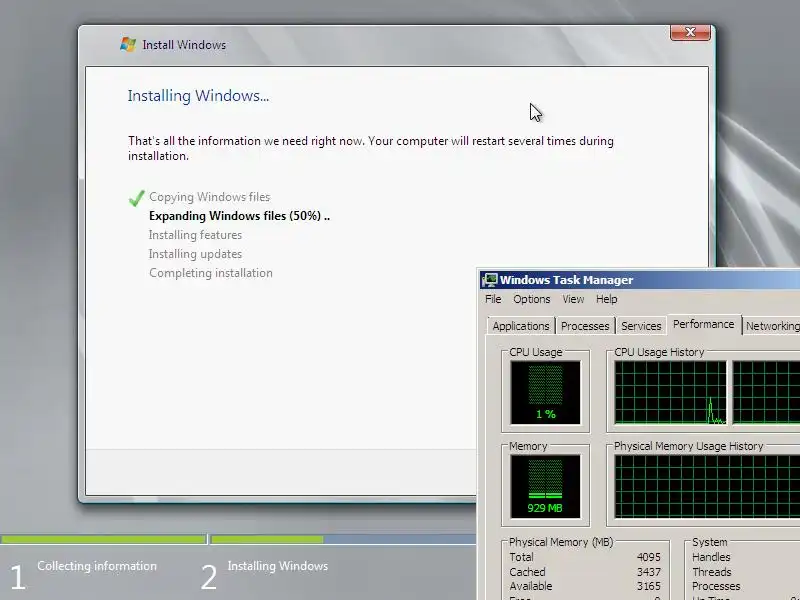
Task: Click the Task Manager title bar icon
Action: (490, 280)
